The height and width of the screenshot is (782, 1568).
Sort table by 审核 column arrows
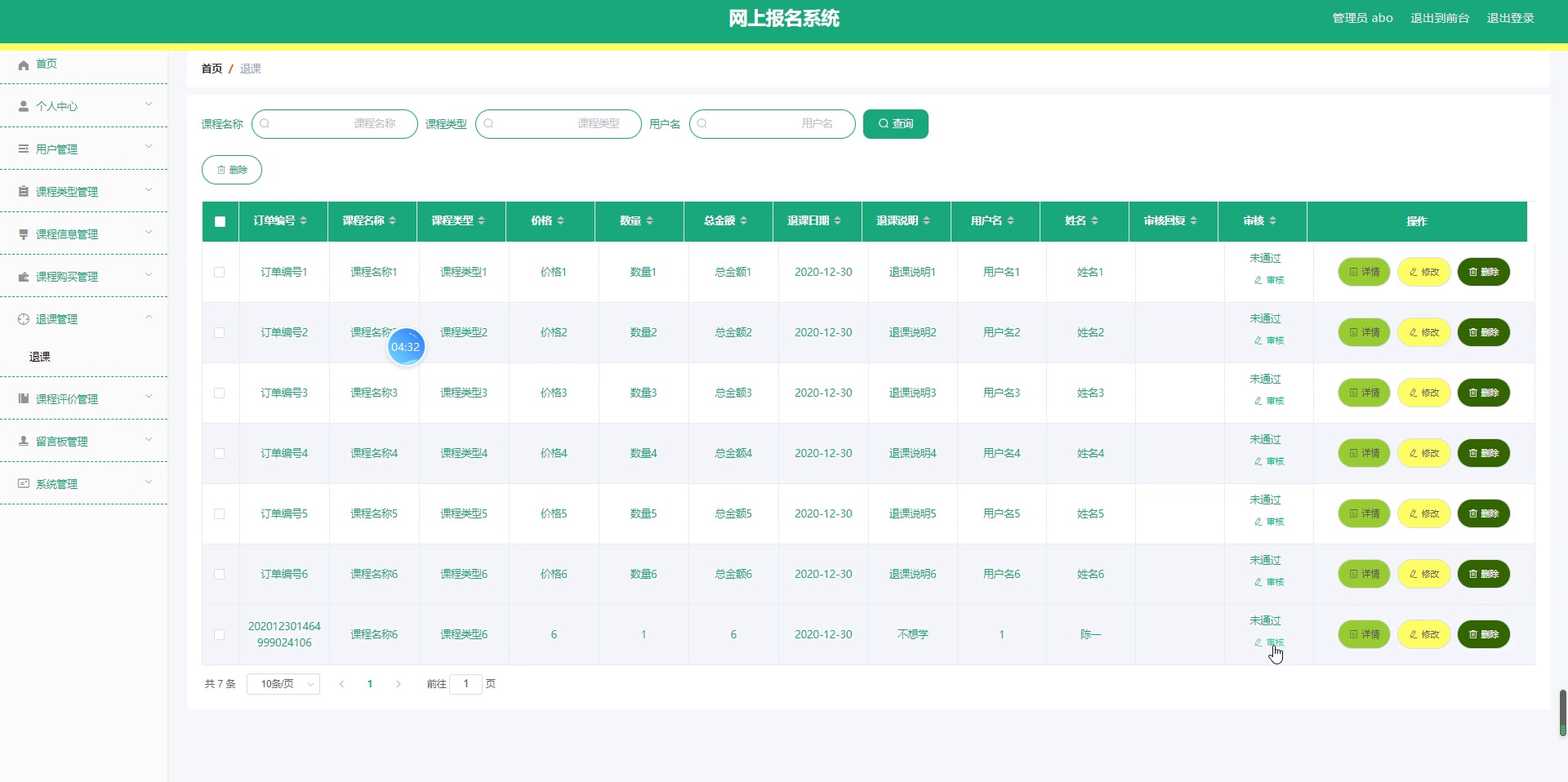click(1273, 221)
